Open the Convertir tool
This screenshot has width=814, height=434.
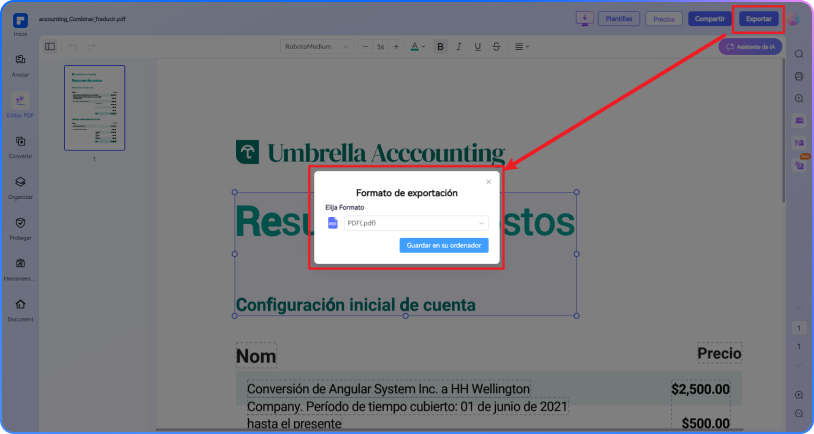20,147
